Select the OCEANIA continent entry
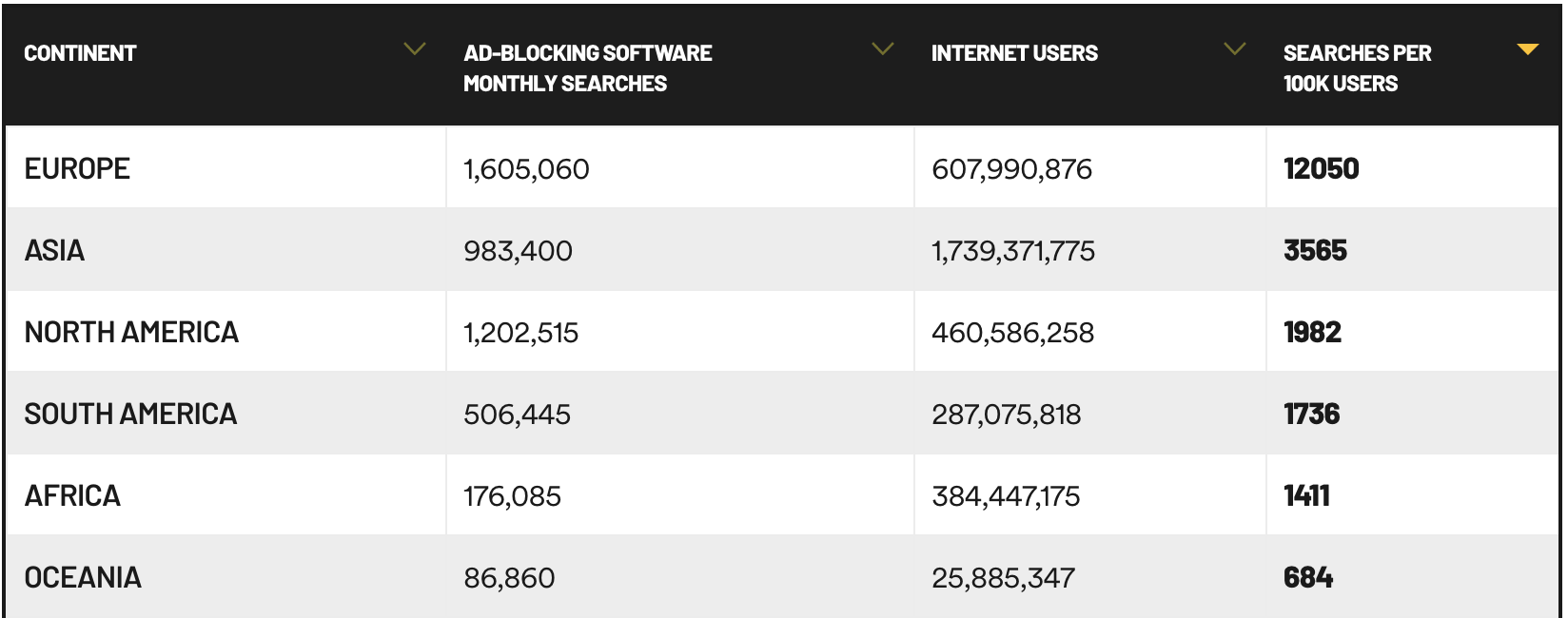Screen dimensions: 1568x618 coord(84,577)
